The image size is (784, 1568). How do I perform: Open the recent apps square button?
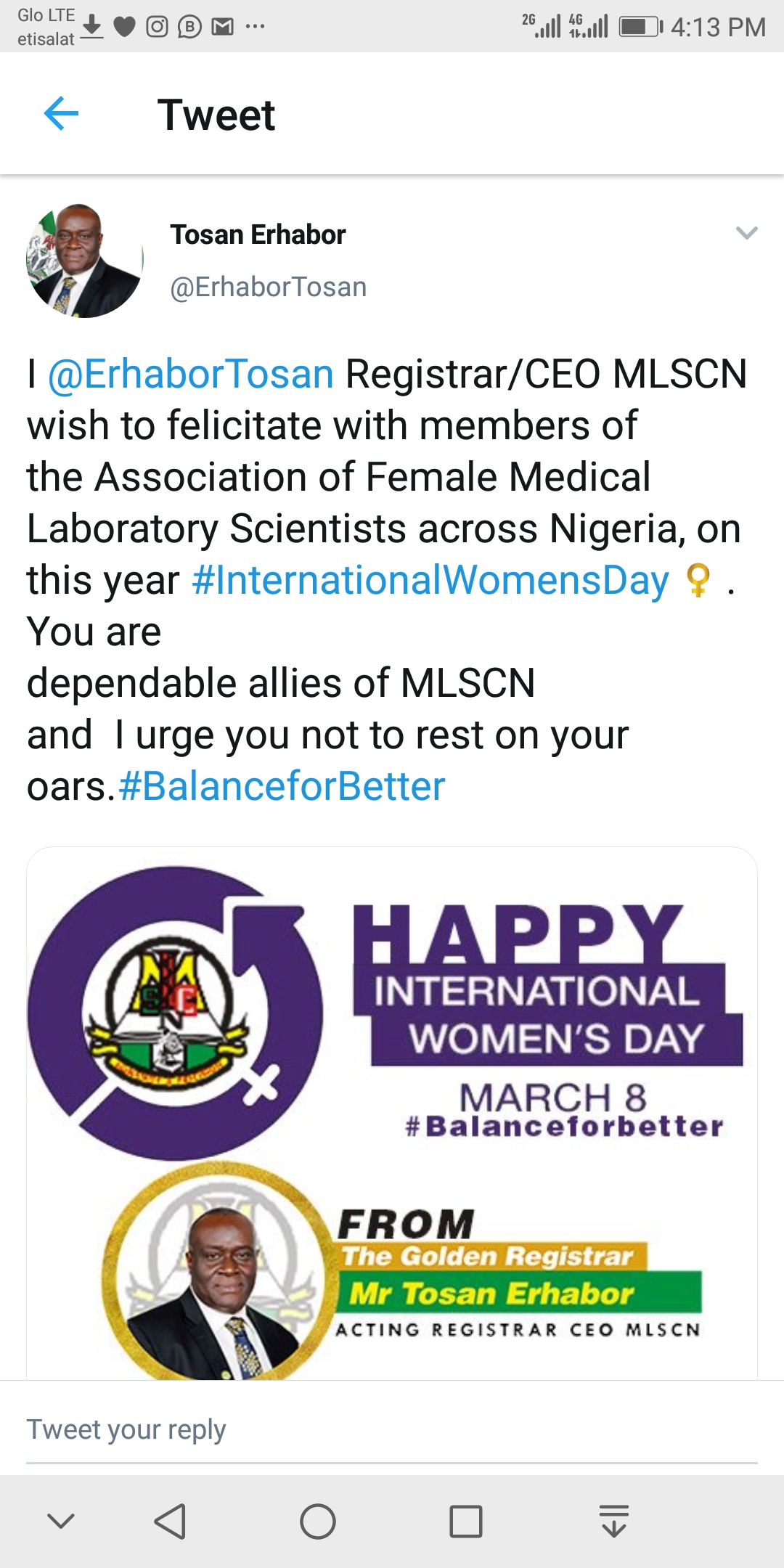466,1522
